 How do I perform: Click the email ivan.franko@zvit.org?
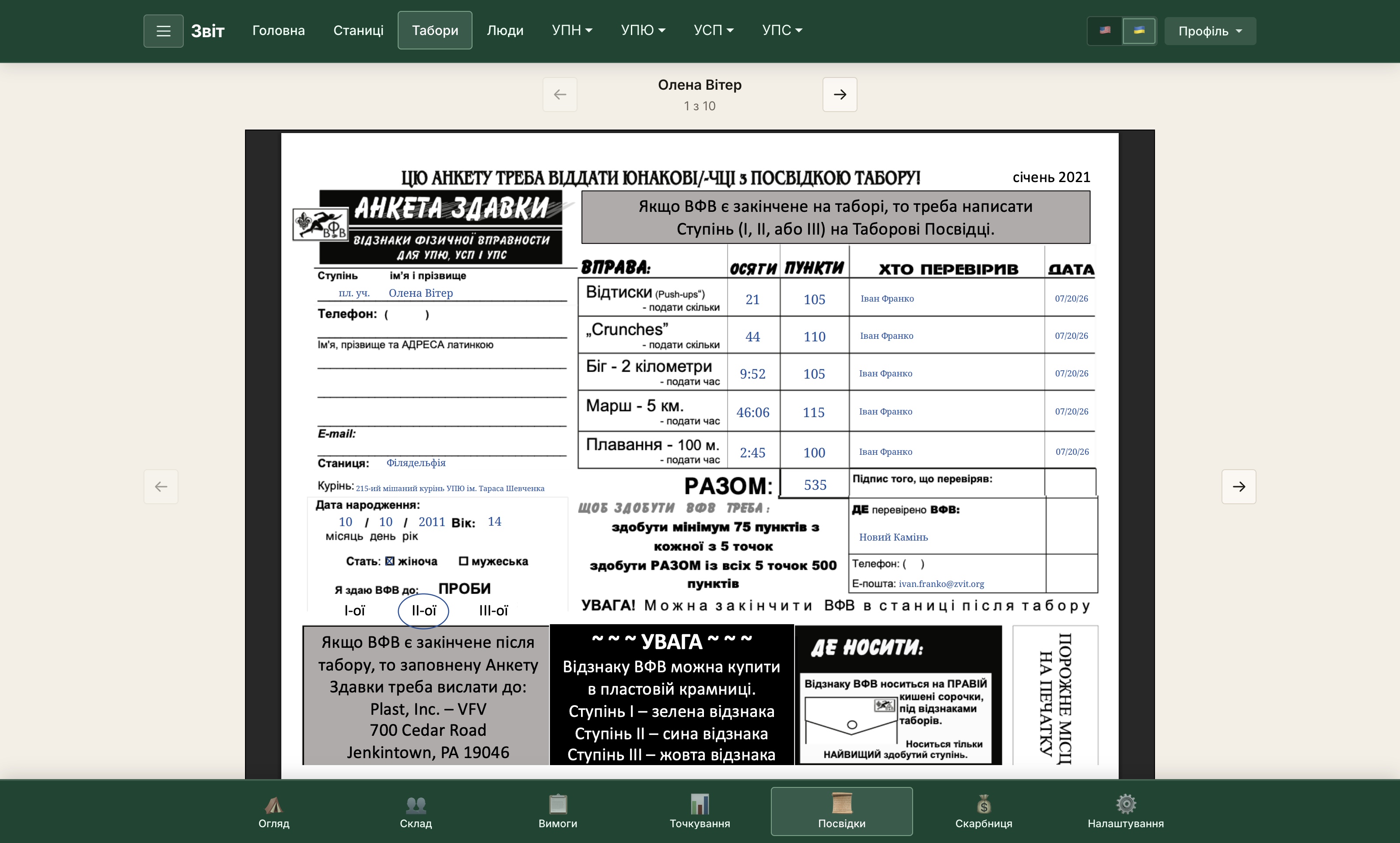pyautogui.click(x=941, y=584)
